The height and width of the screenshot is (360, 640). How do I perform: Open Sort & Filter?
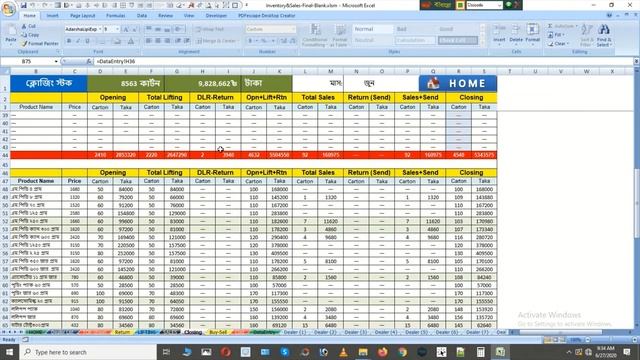587,35
